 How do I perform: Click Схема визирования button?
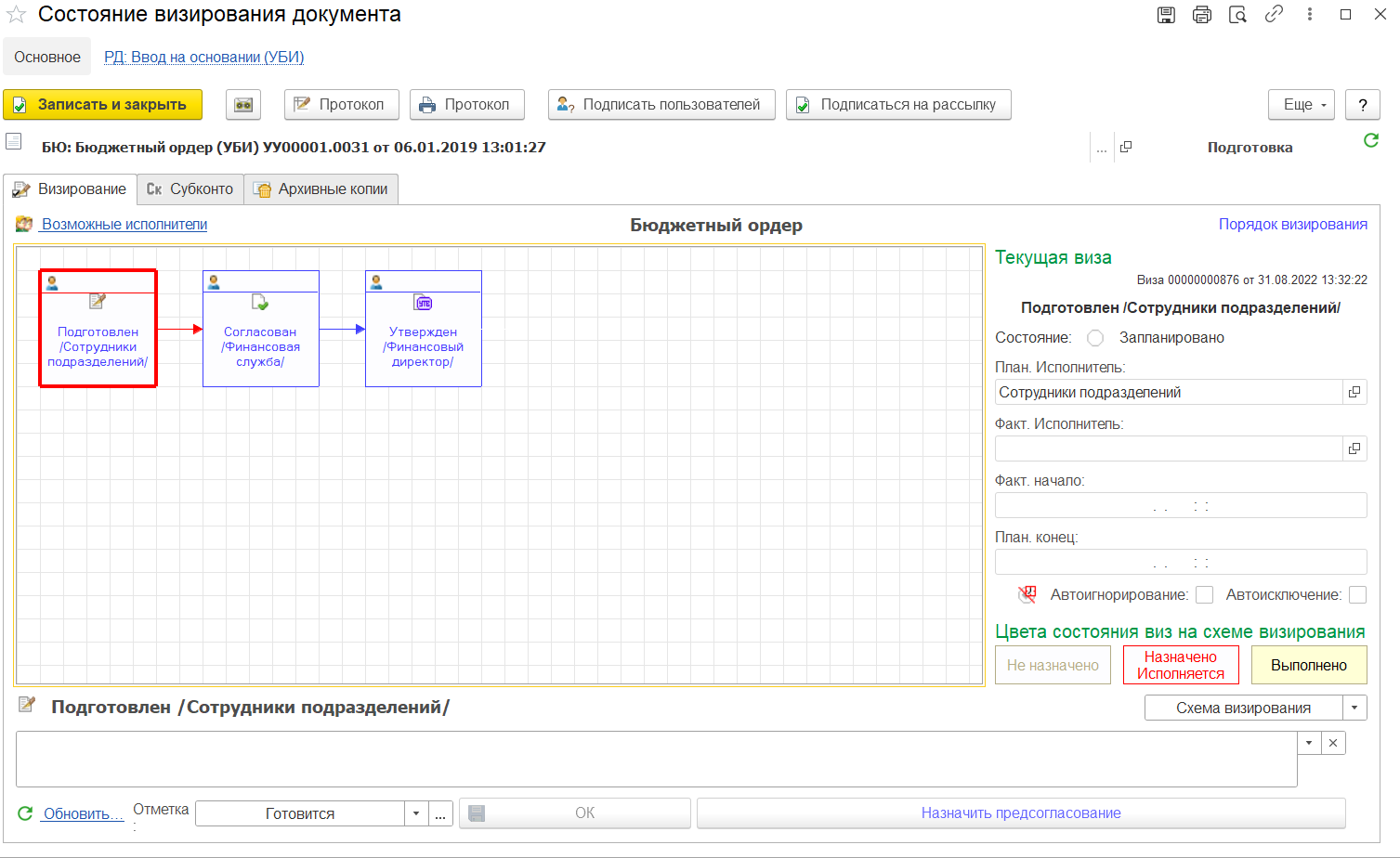[x=1244, y=708]
